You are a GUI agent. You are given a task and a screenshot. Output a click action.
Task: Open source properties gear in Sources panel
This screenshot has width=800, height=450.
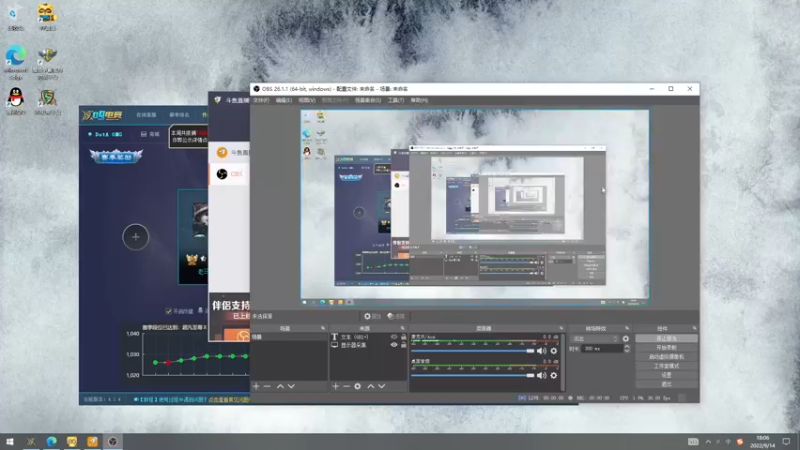pos(358,386)
